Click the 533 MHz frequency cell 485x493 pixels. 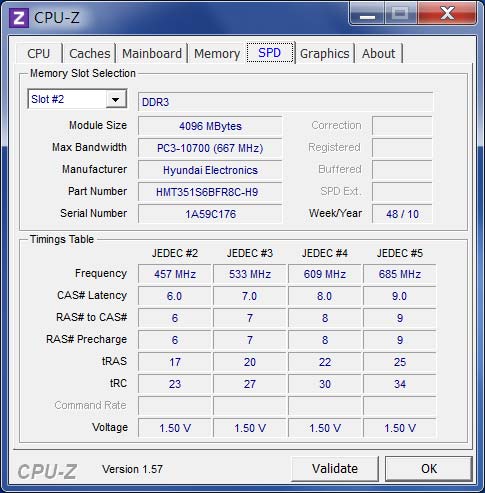250,274
